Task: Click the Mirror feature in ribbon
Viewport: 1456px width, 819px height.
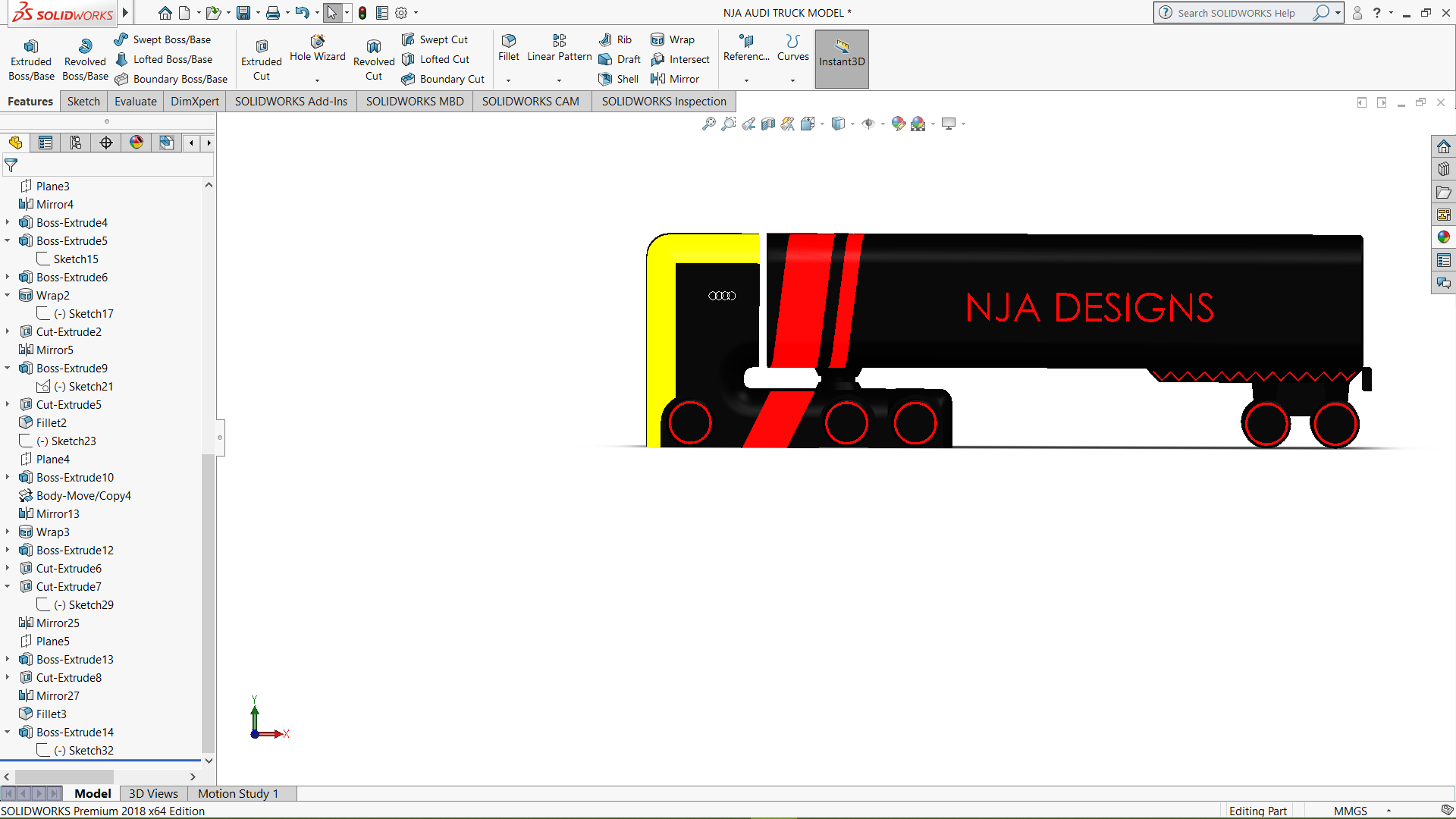Action: click(x=675, y=79)
